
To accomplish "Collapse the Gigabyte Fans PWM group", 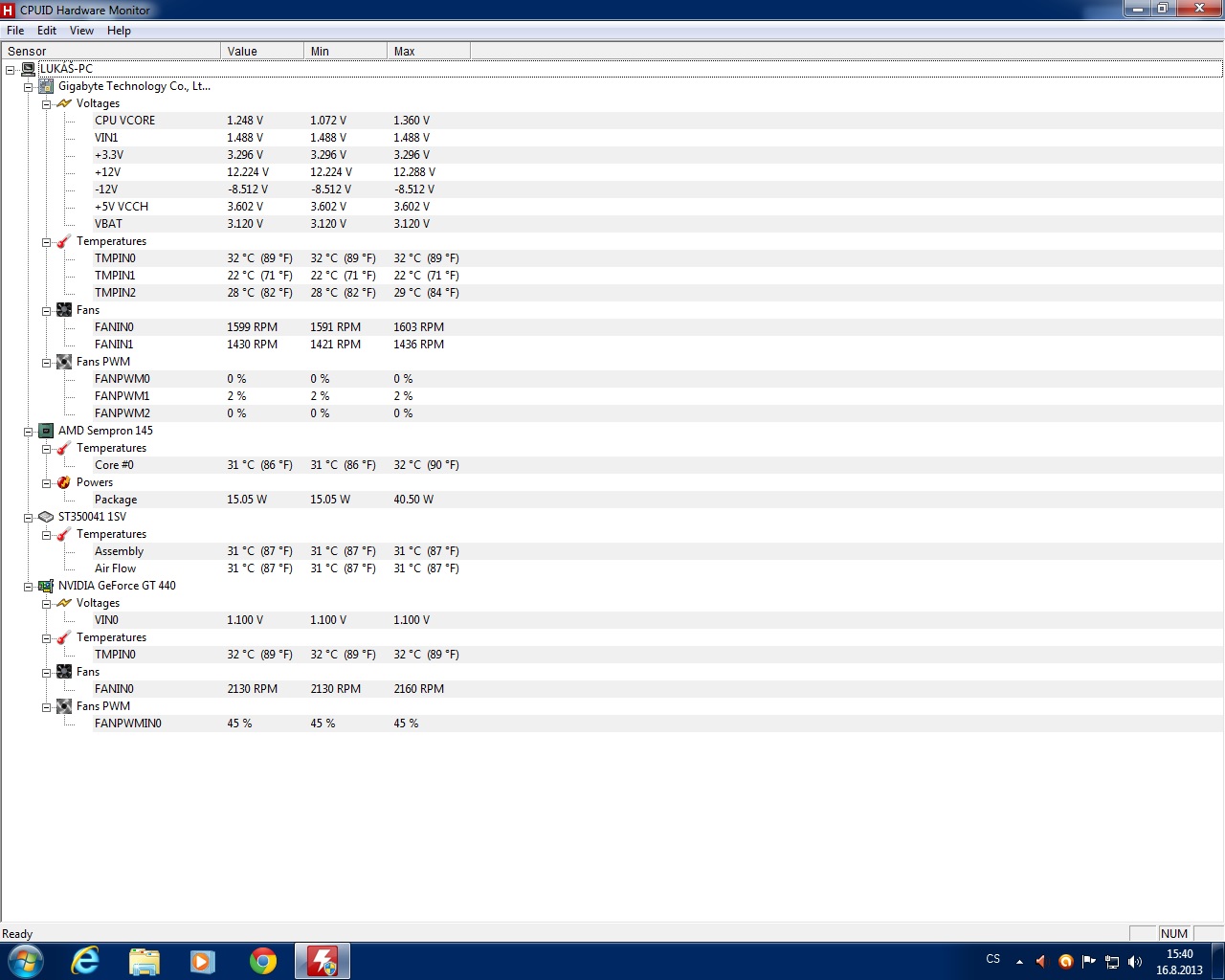I will click(x=46, y=363).
